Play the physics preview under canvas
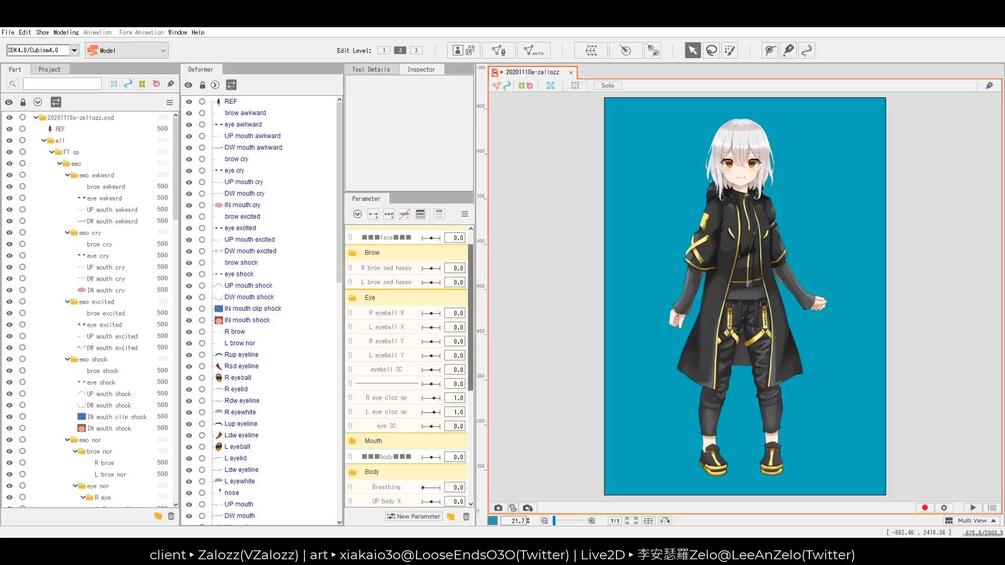 (x=973, y=507)
